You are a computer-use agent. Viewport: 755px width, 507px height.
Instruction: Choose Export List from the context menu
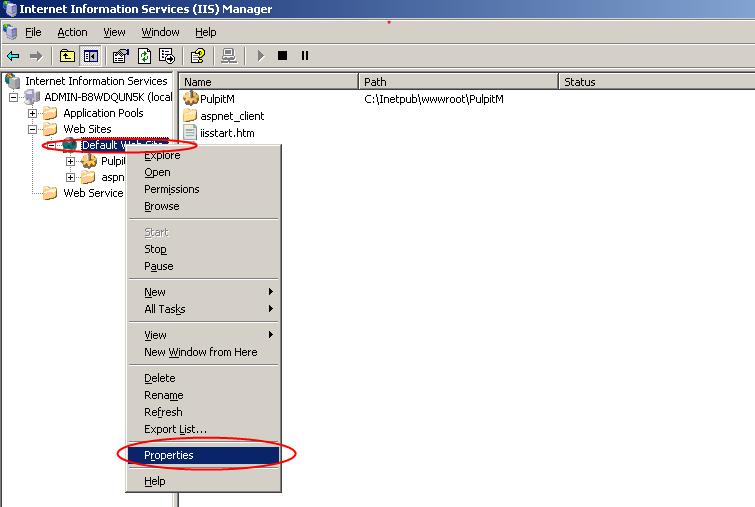tap(204, 429)
